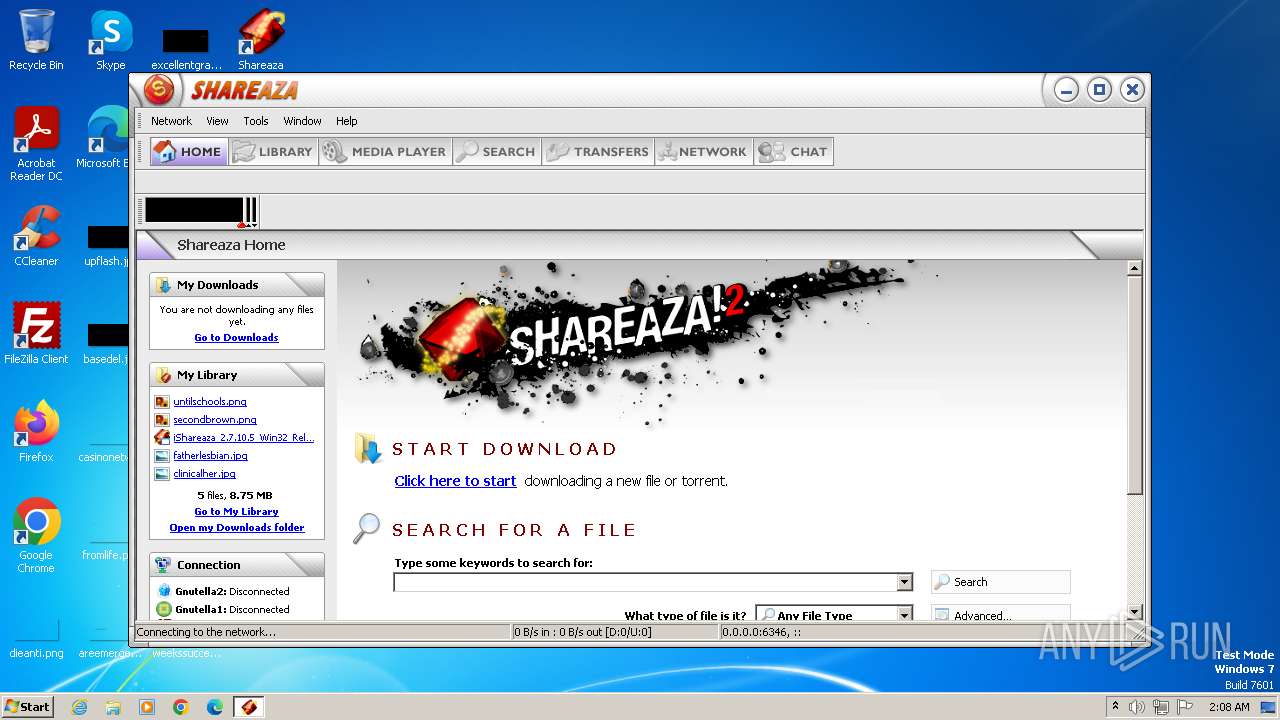Click the Gnutella2 network icon
Viewport: 1280px width, 720px height.
(x=164, y=591)
